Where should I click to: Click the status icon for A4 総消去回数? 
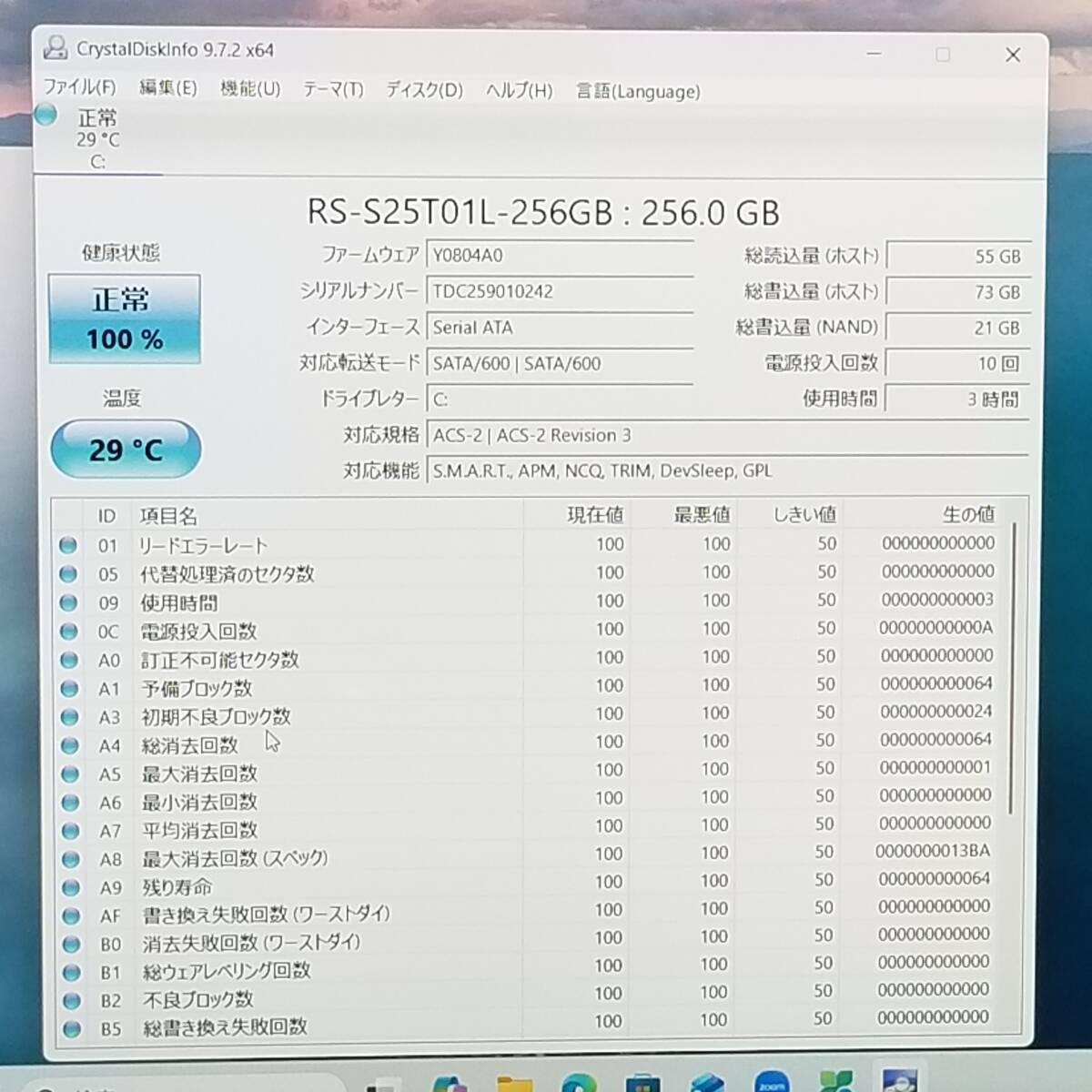(x=68, y=745)
